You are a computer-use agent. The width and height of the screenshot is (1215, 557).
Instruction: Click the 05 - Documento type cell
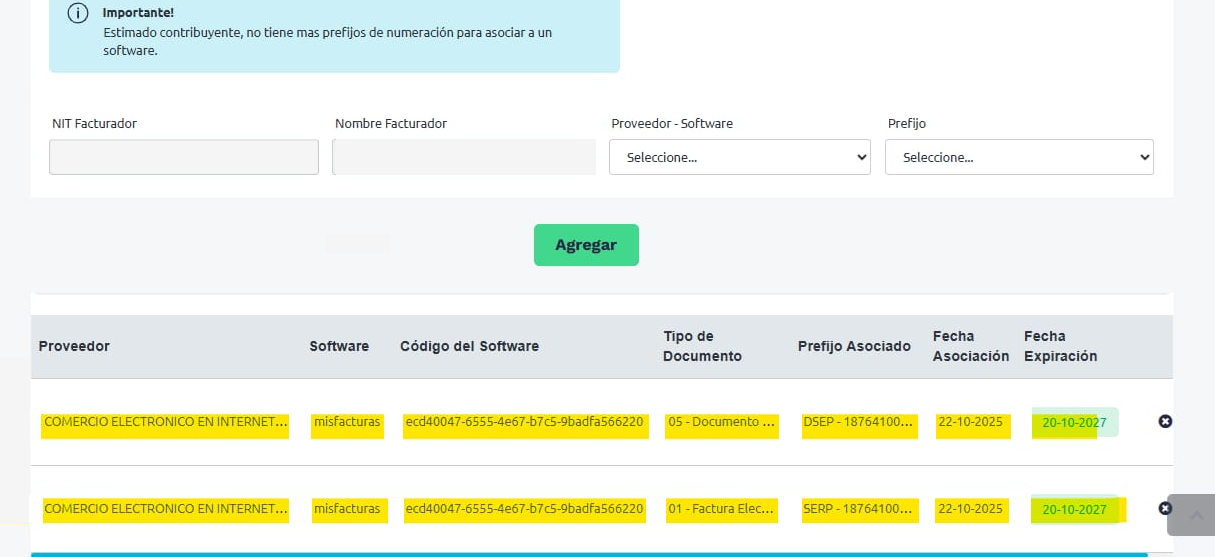(x=722, y=422)
